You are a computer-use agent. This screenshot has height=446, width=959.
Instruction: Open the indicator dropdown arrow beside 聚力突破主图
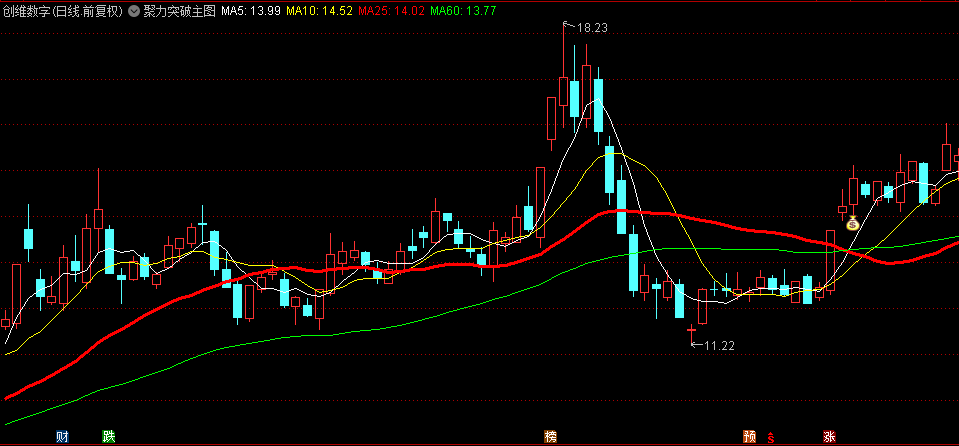coord(133,10)
